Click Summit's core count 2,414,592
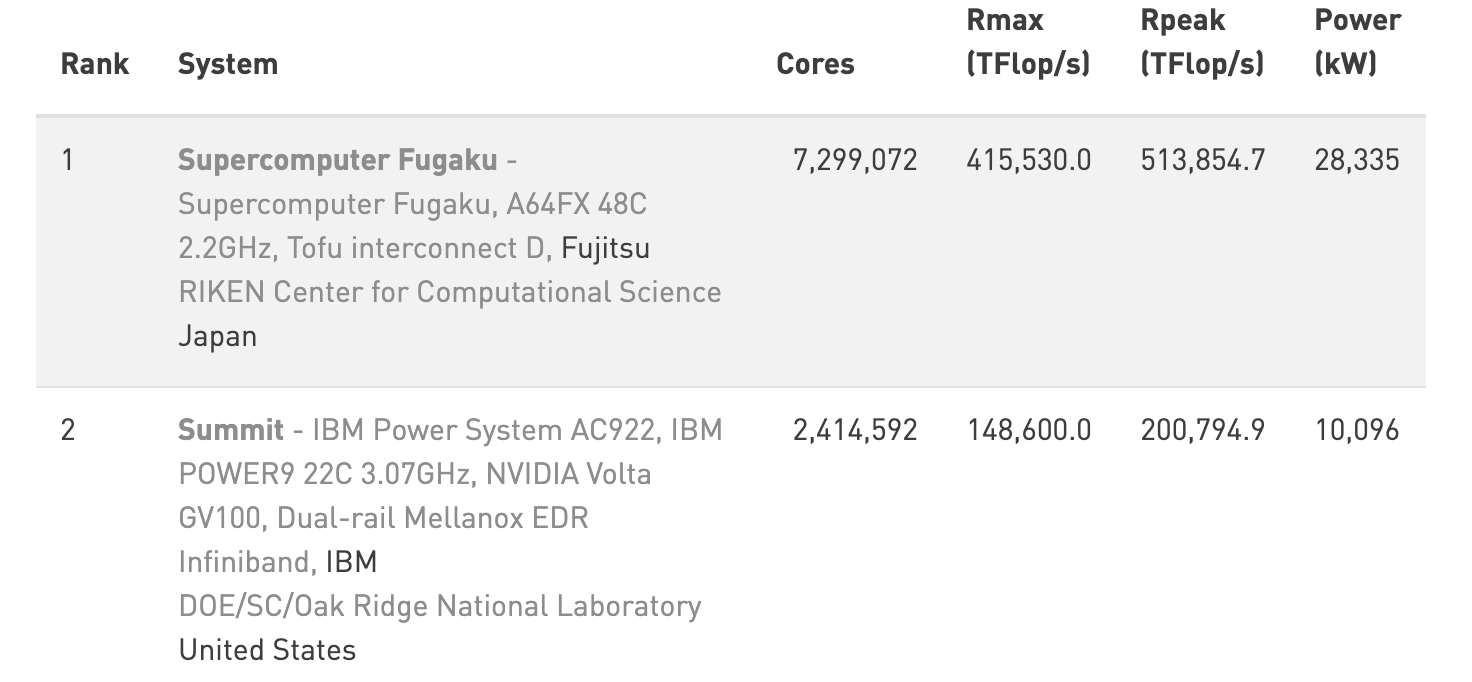The width and height of the screenshot is (1472, 682). (855, 430)
